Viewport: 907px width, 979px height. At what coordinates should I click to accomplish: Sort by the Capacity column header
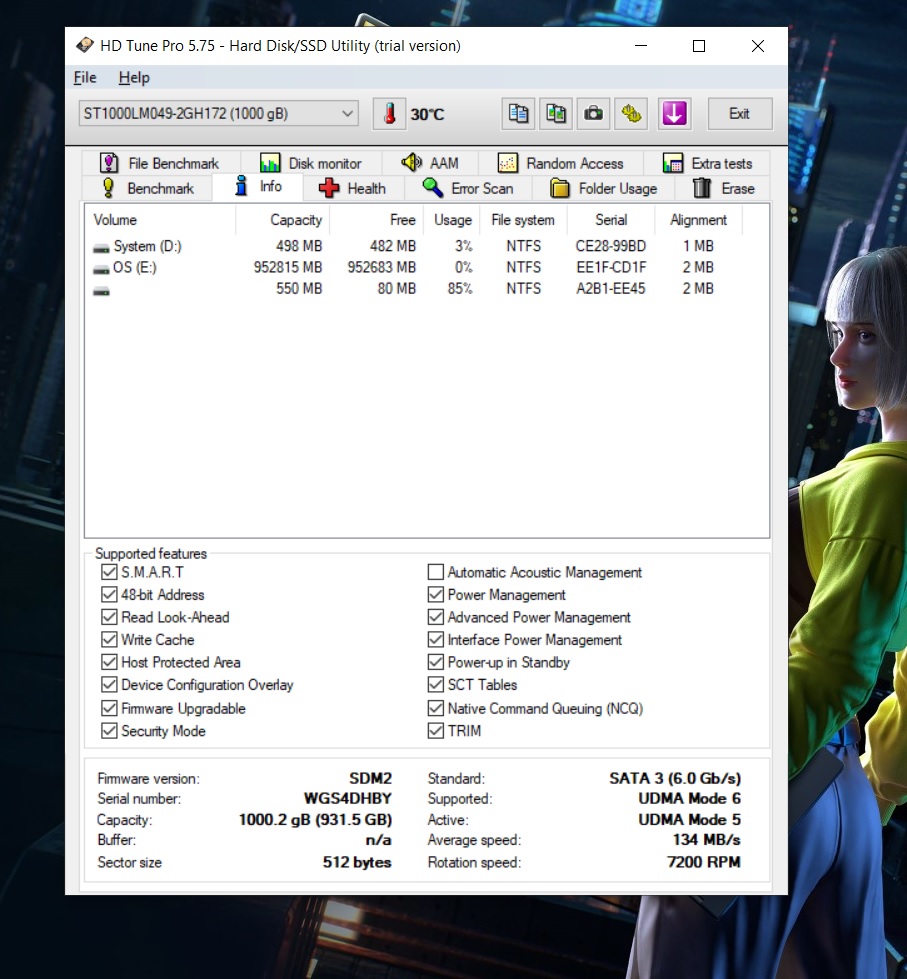pos(282,220)
